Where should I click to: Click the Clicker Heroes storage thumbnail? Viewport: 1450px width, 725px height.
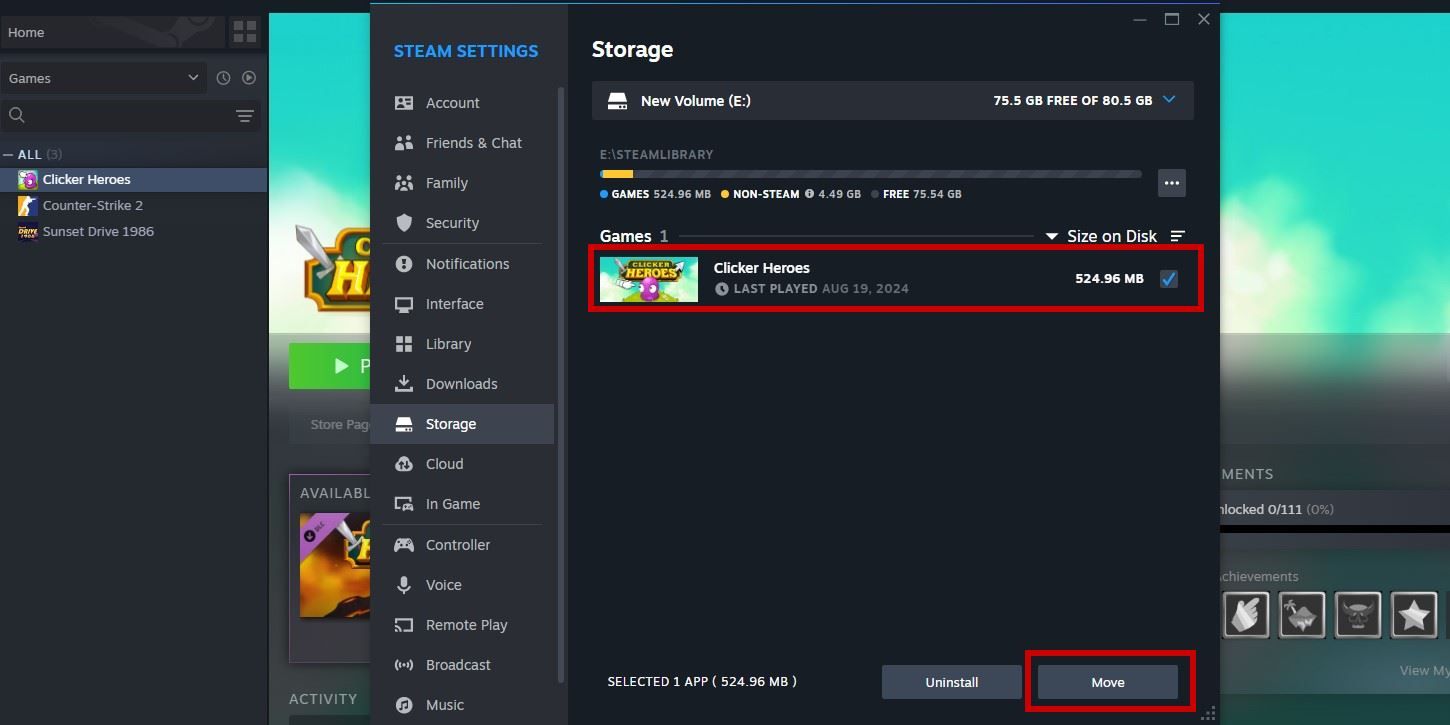coord(649,279)
